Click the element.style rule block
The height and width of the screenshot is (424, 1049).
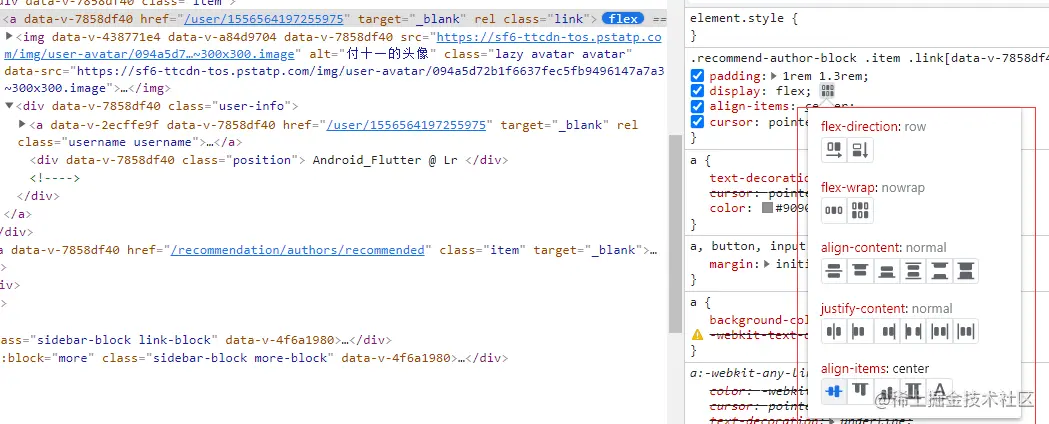(x=744, y=27)
